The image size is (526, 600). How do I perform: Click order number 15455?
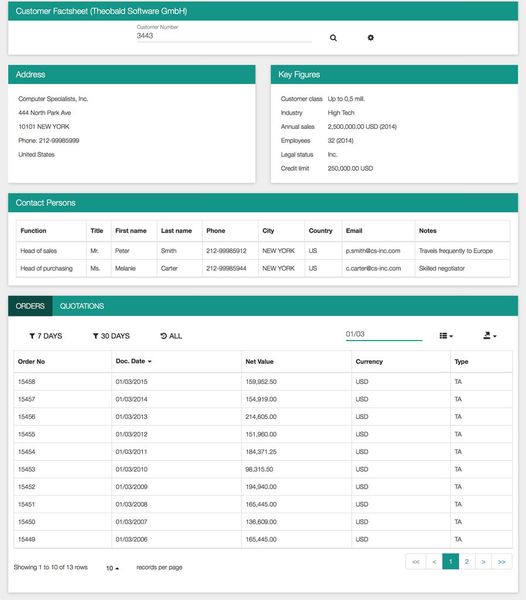pos(26,434)
